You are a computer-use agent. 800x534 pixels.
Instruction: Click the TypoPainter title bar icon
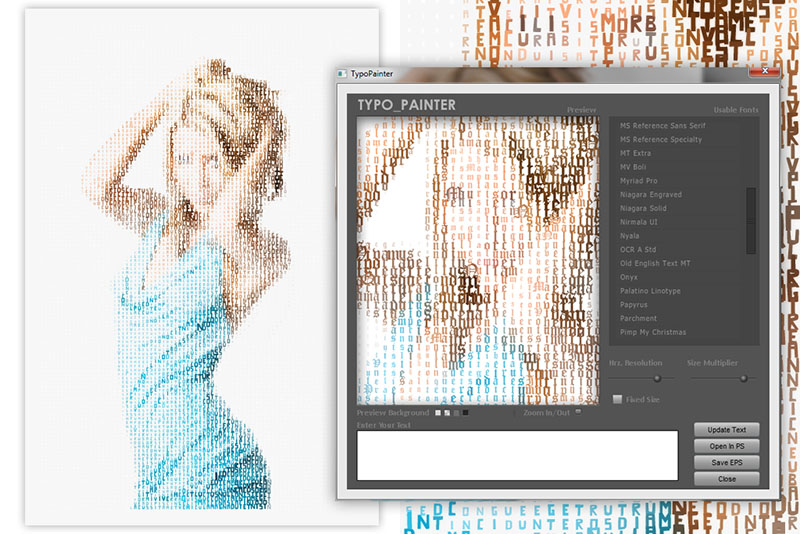click(342, 74)
